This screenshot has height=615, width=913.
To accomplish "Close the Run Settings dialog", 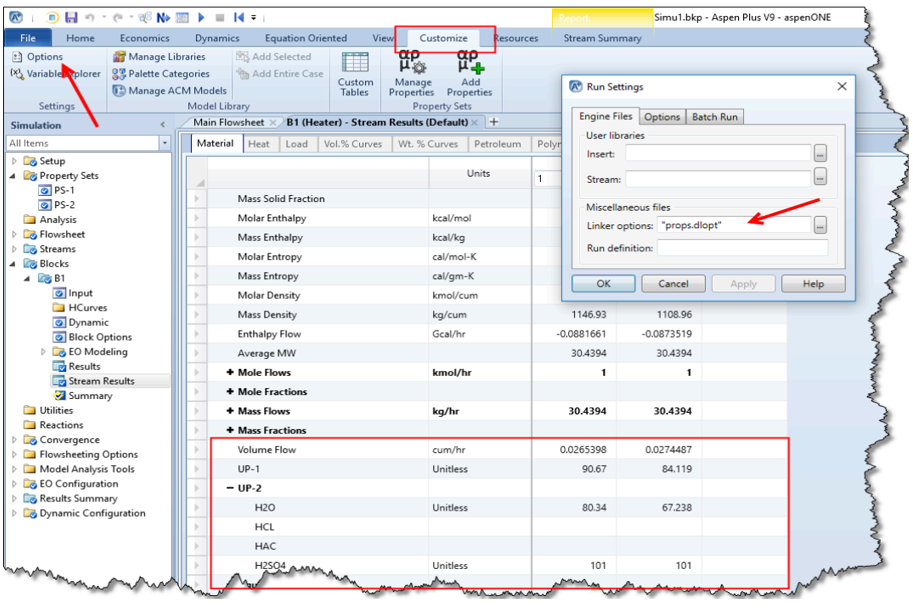I will coord(842,86).
